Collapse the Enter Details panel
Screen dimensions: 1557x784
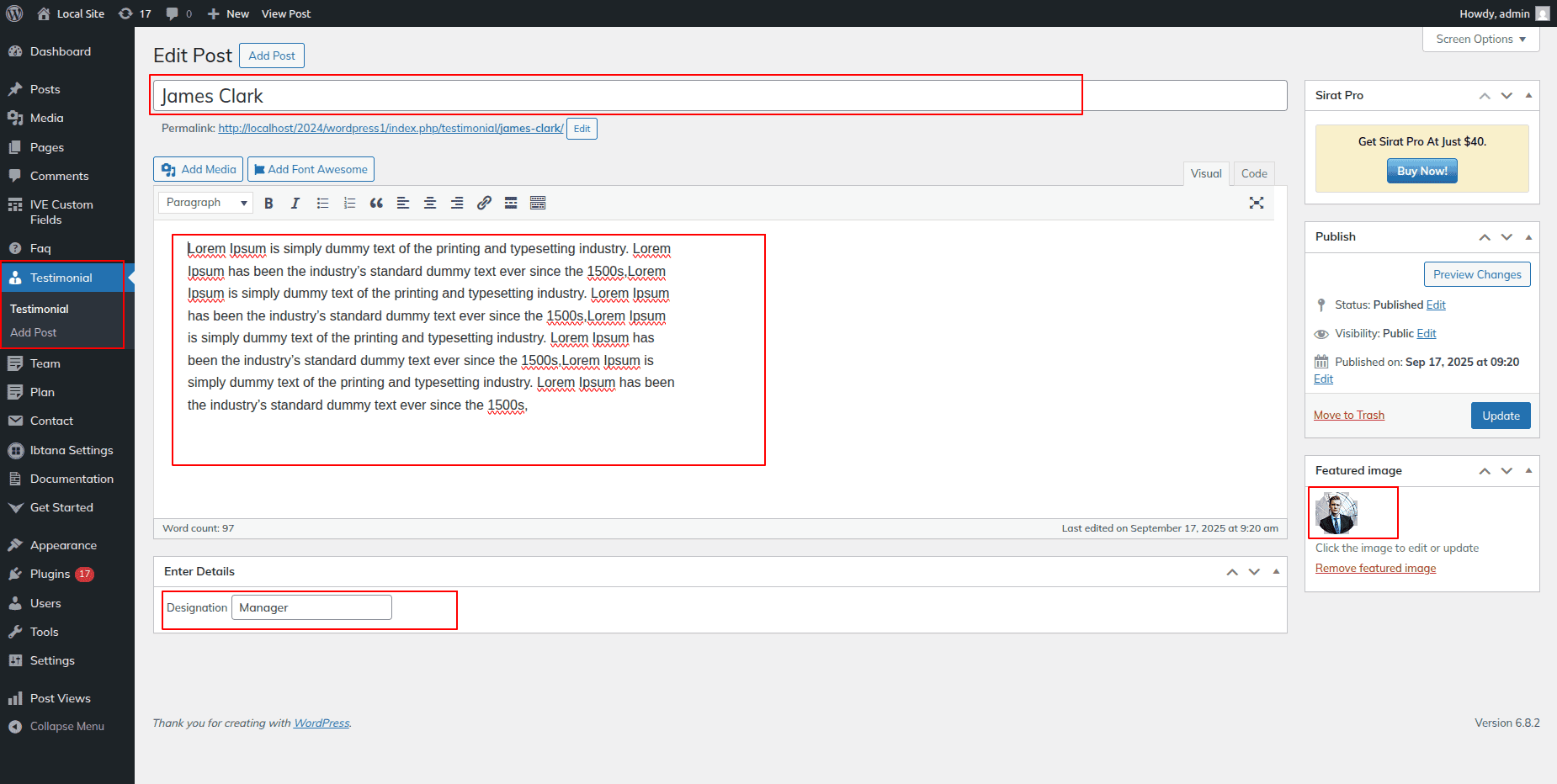coord(1276,571)
